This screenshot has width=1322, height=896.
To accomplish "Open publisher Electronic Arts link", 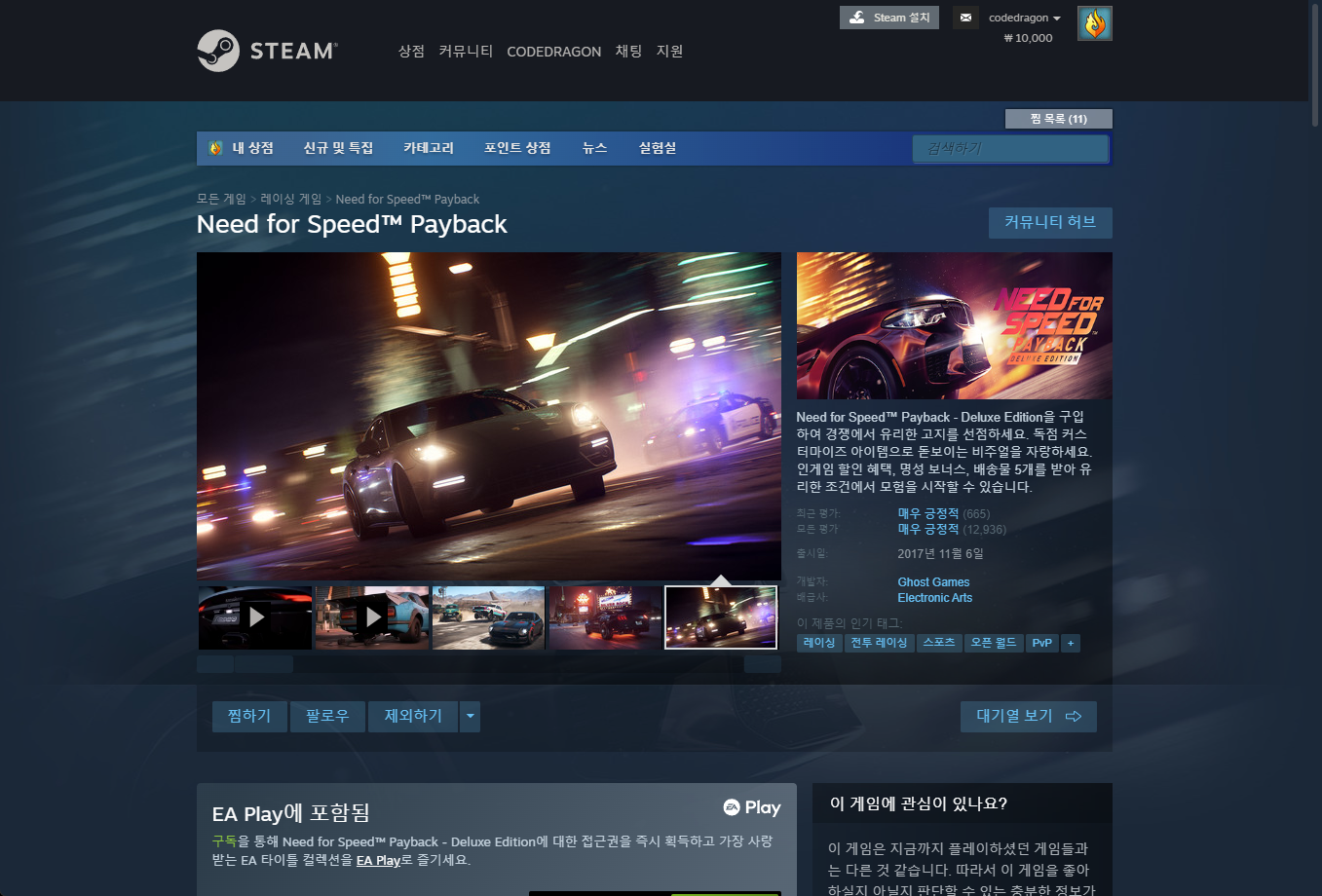I will 935,598.
